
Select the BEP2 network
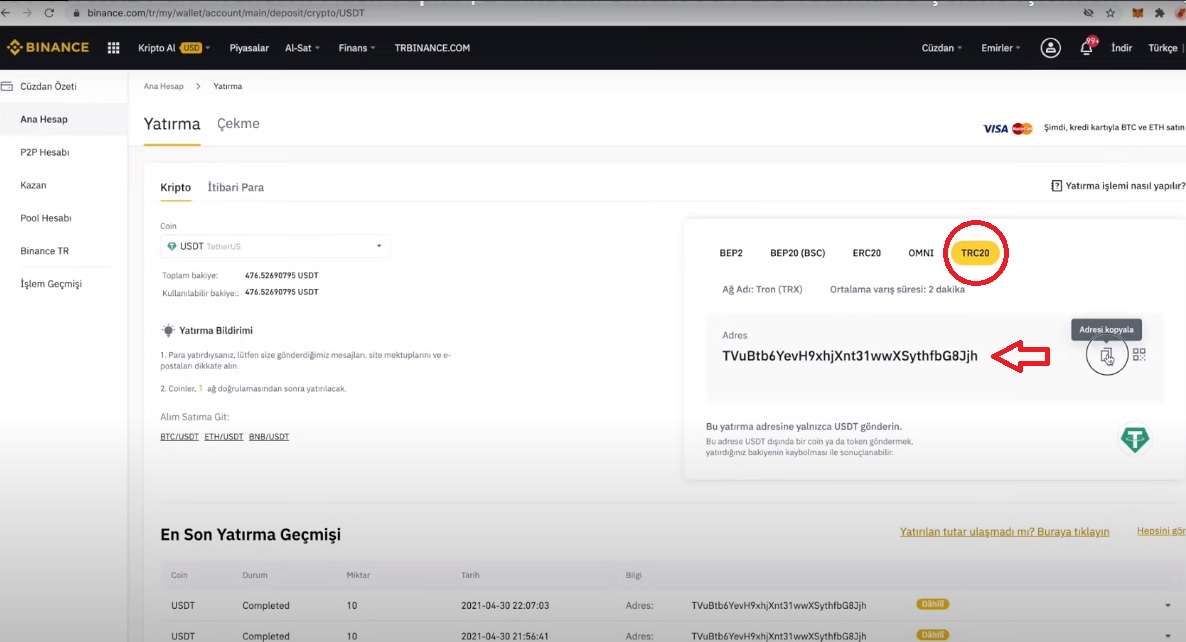731,253
